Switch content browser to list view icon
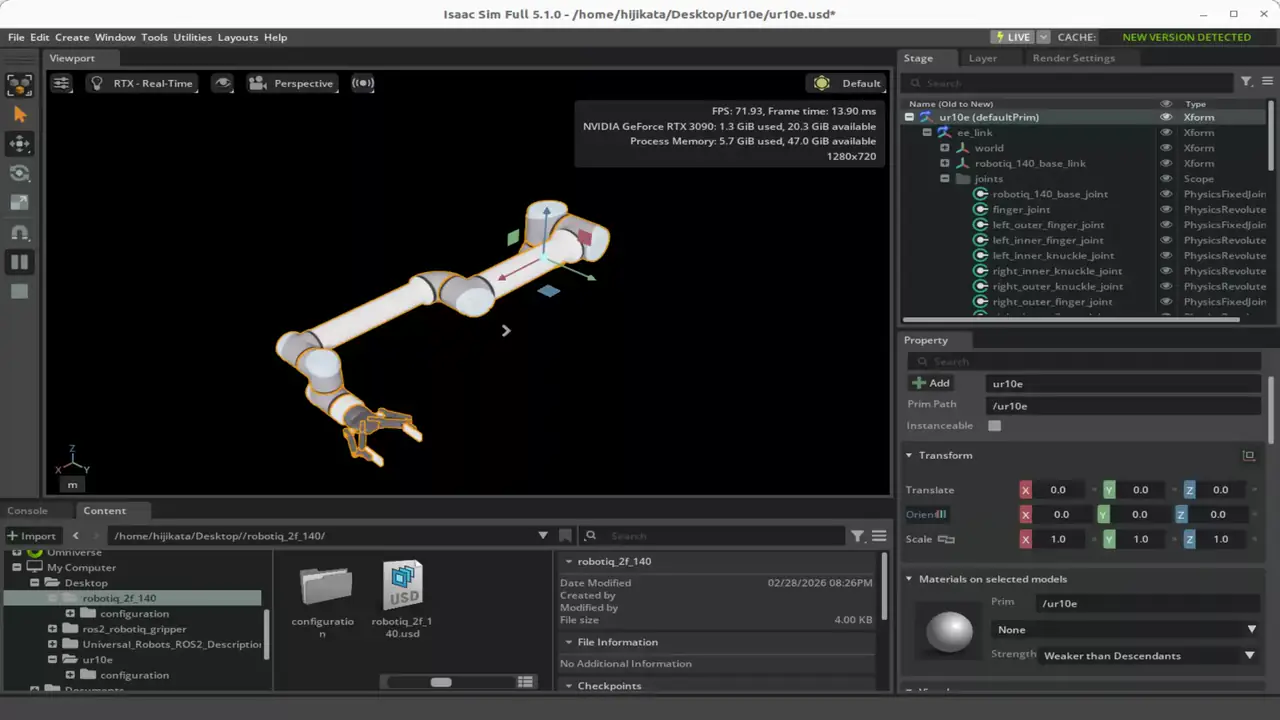This screenshot has width=1280, height=720. [x=525, y=682]
